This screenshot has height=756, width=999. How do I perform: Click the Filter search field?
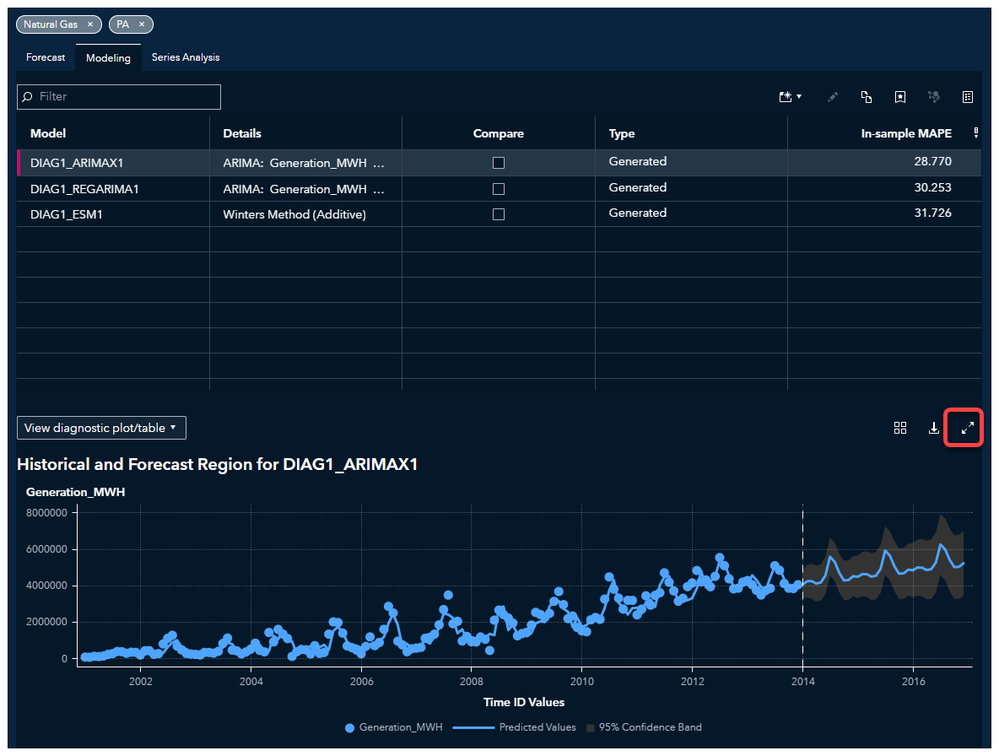tap(119, 97)
